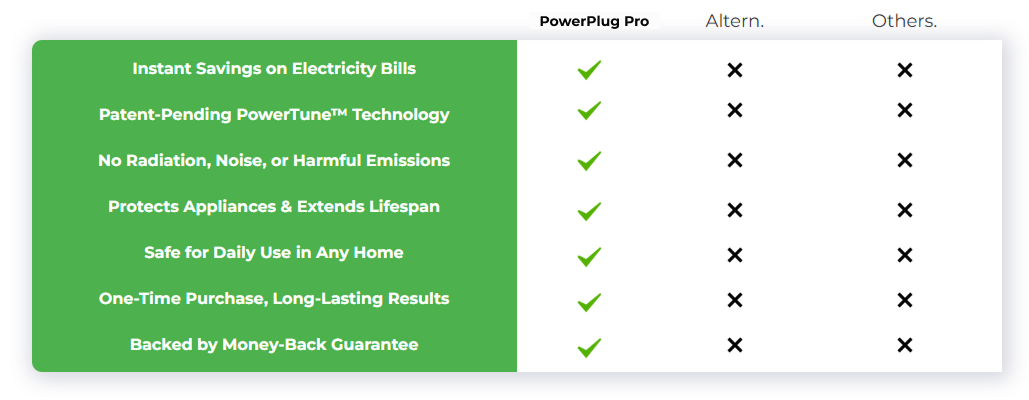Click Instant Savings on Electricity Bills text

(x=274, y=69)
